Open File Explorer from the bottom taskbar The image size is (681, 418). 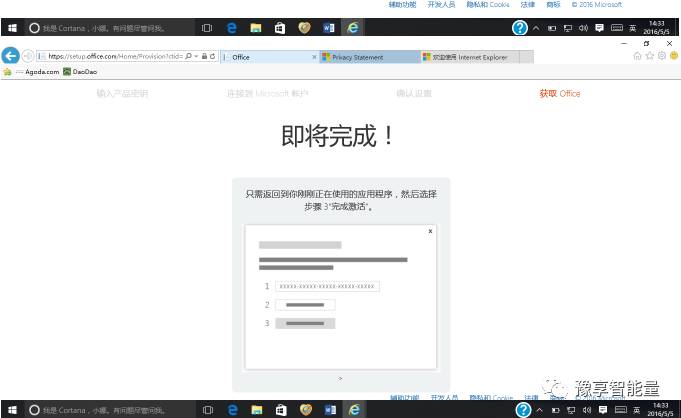pyautogui.click(x=257, y=410)
